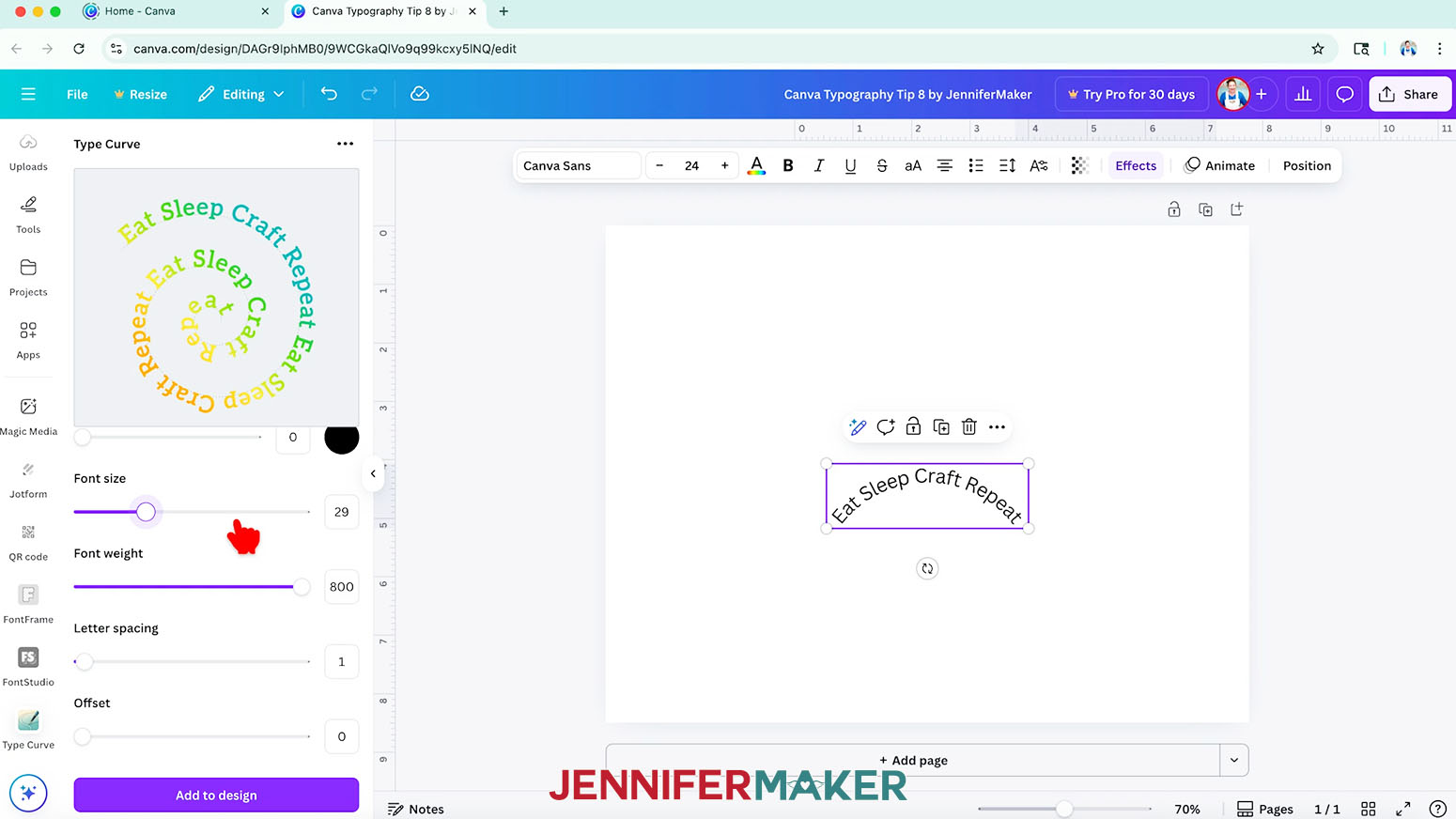Open the Magic Media app
The height and width of the screenshot is (819, 1456).
28,417
